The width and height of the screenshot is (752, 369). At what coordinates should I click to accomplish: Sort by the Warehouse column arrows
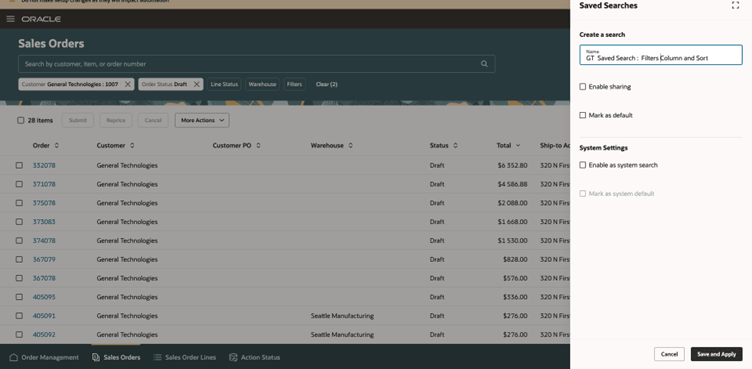pos(351,145)
